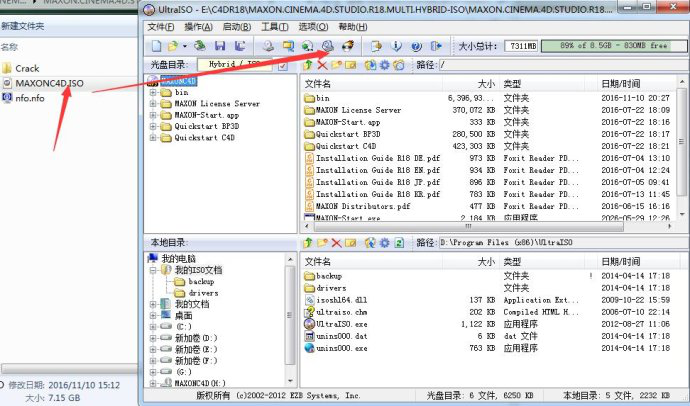Click the Open CD/DVD toolbar icon
The height and width of the screenshot is (406, 690).
(200, 46)
